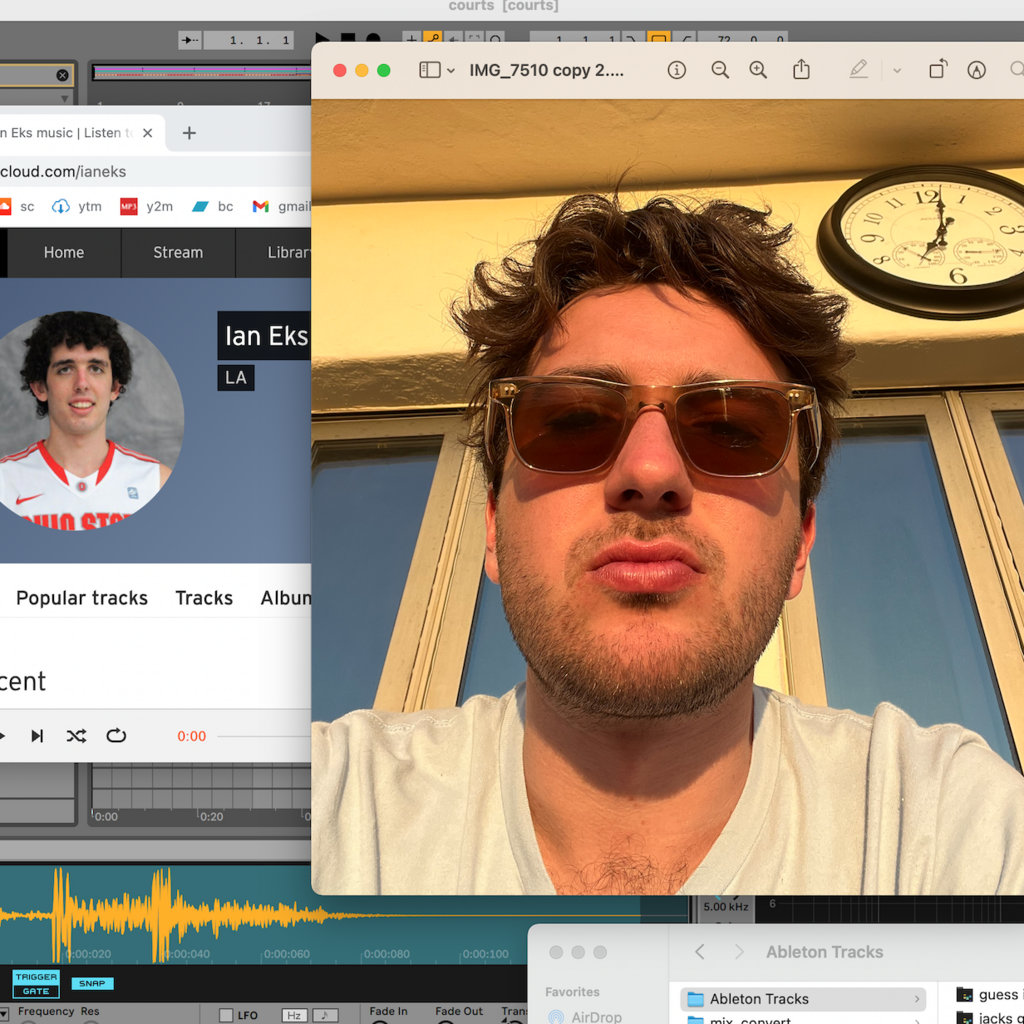Open the sidebar view dropdown in Preview
This screenshot has height=1024, width=1024.
tap(436, 70)
